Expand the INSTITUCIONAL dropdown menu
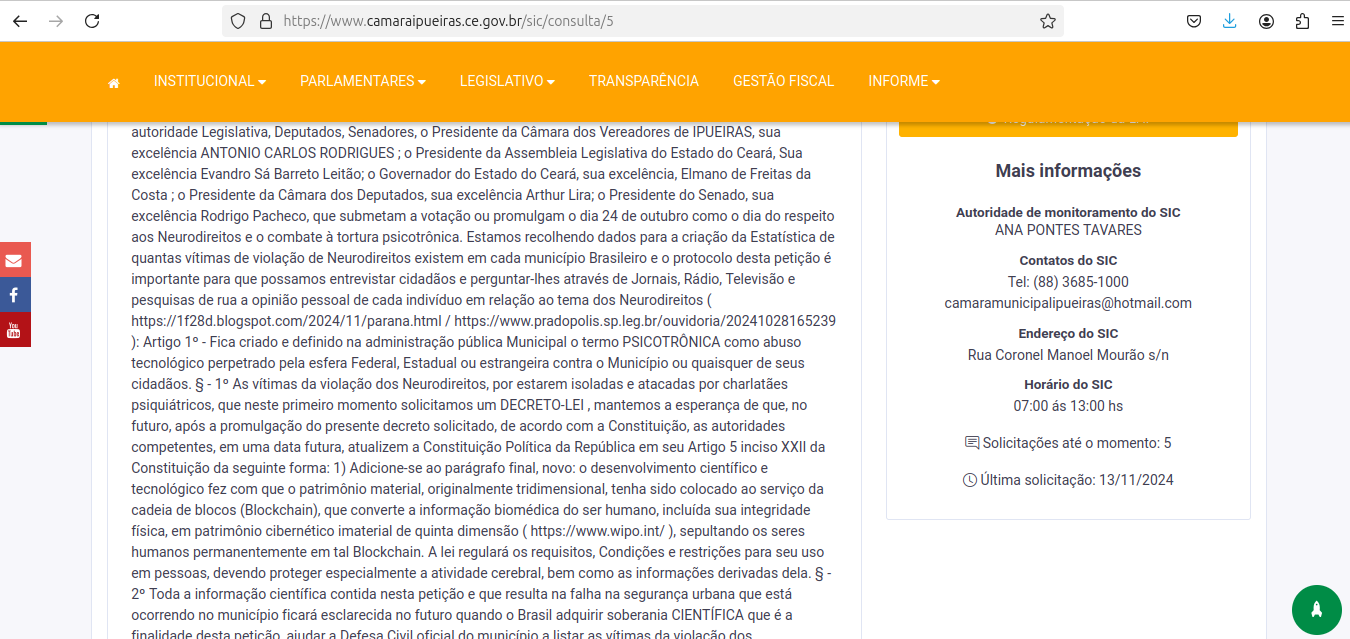This screenshot has width=1350, height=639. (x=210, y=81)
